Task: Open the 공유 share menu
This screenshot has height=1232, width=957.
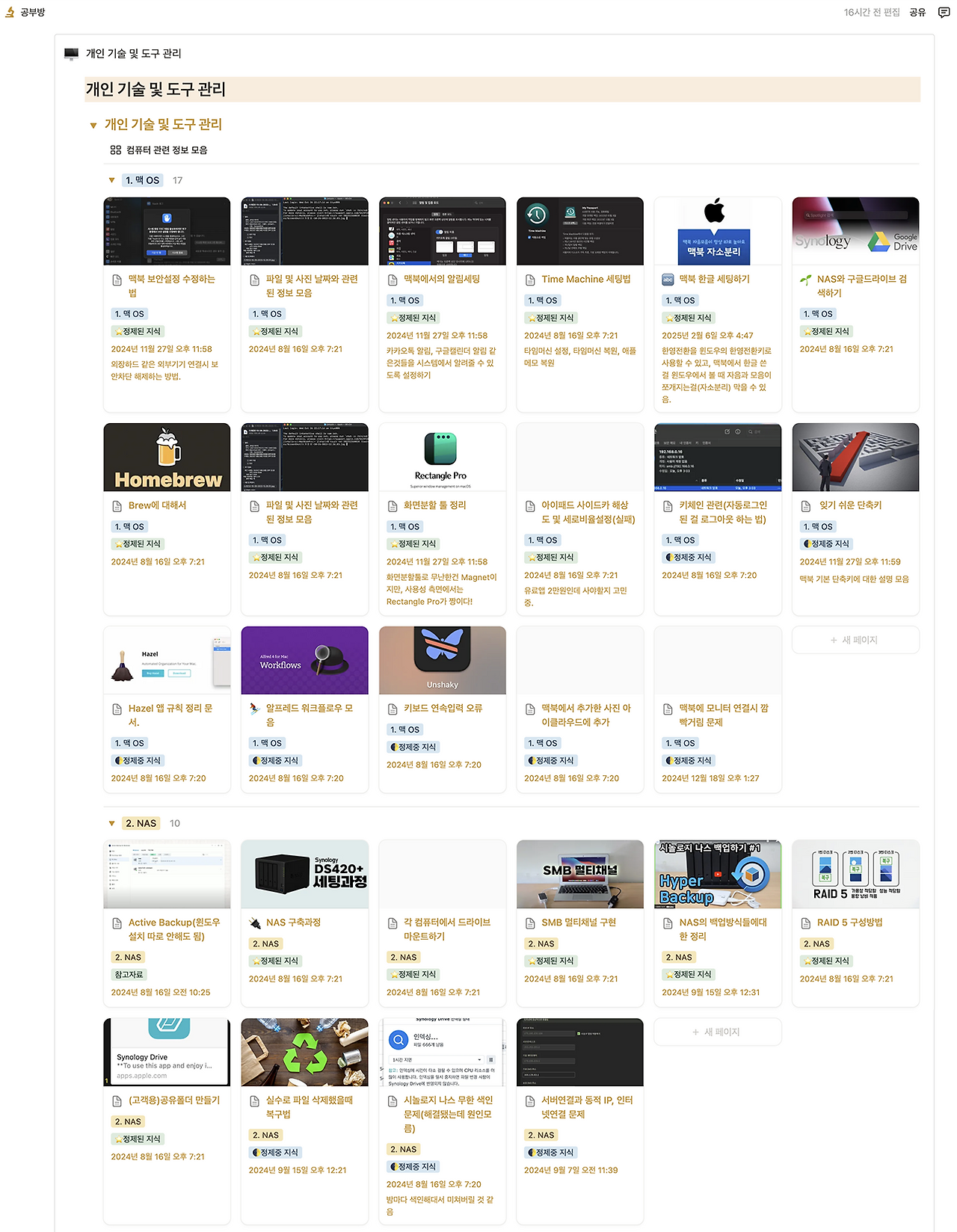Action: [x=917, y=13]
